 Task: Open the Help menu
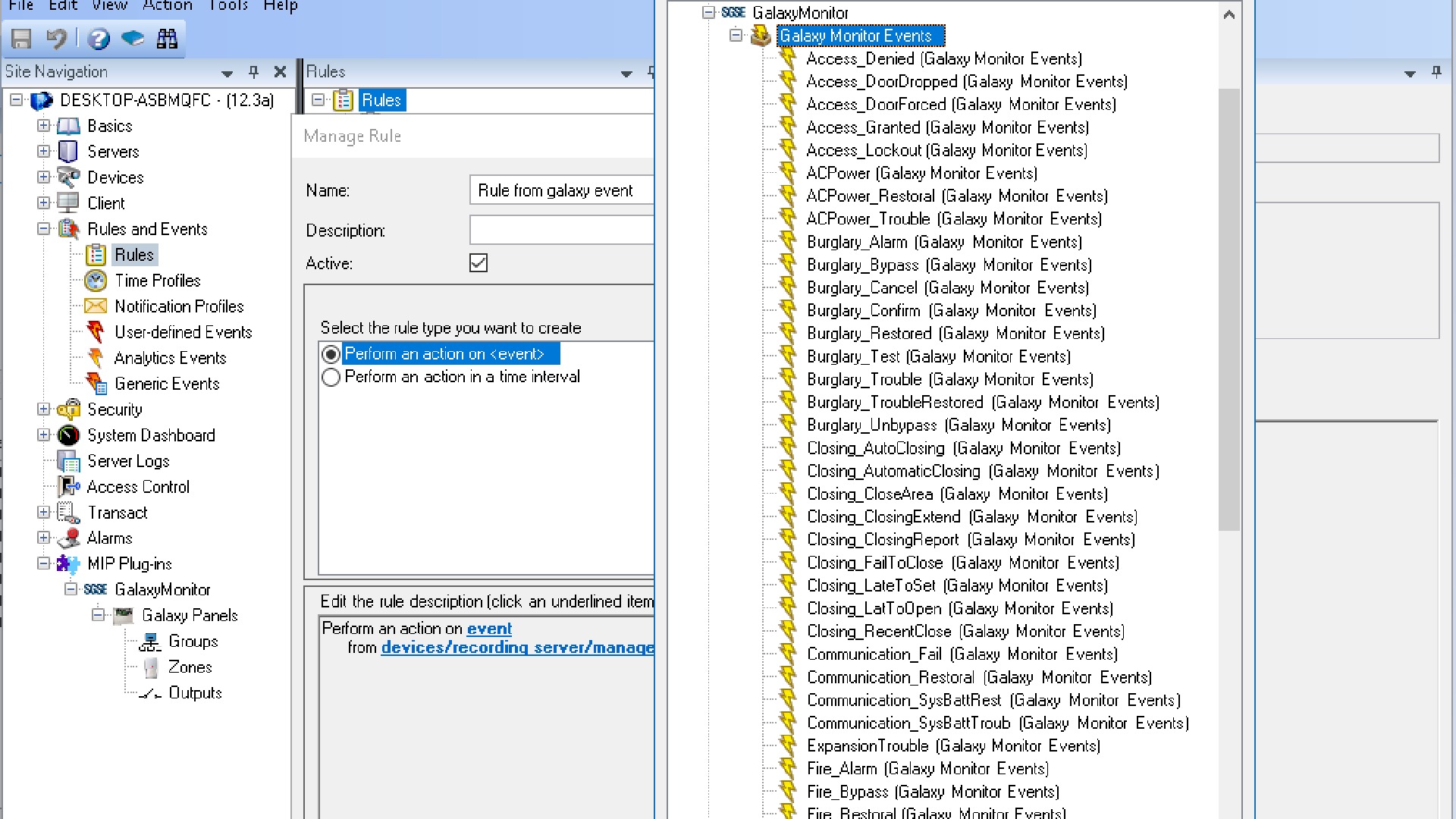click(x=280, y=5)
